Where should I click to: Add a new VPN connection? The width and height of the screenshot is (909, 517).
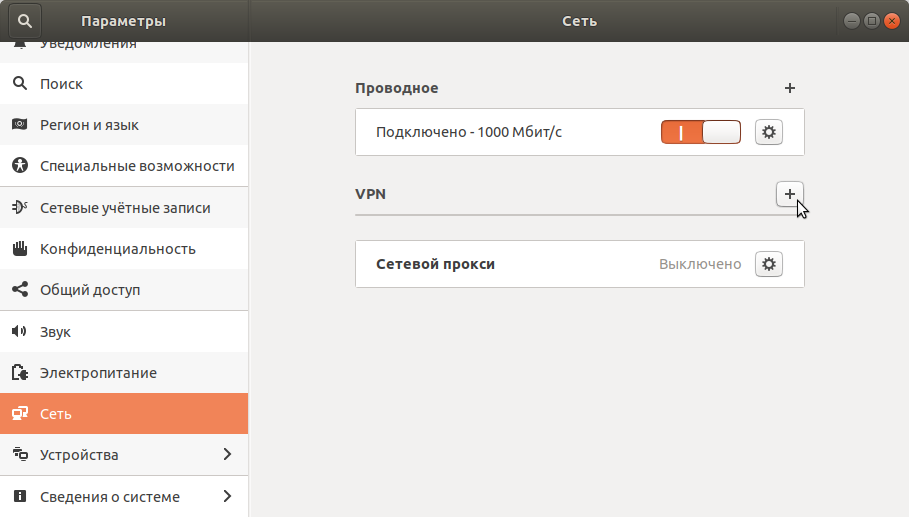[x=790, y=194]
